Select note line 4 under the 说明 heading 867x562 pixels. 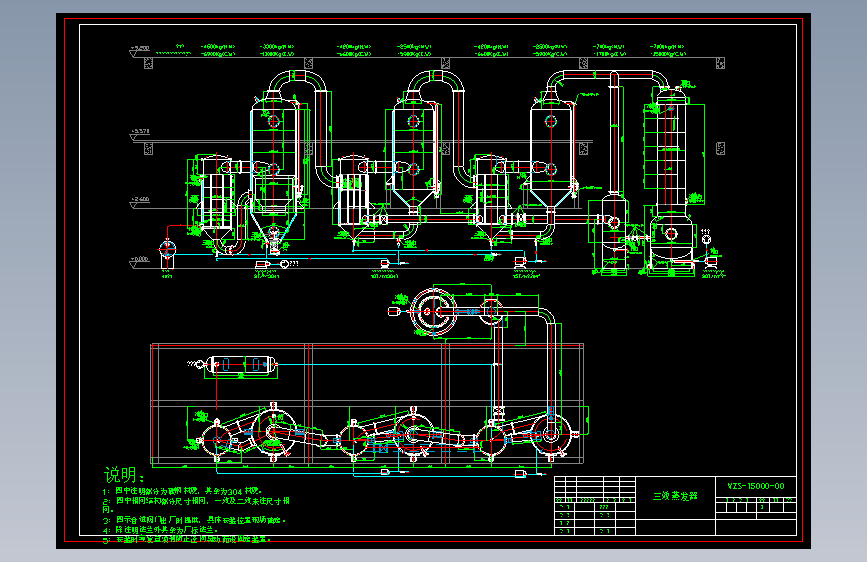click(160, 530)
